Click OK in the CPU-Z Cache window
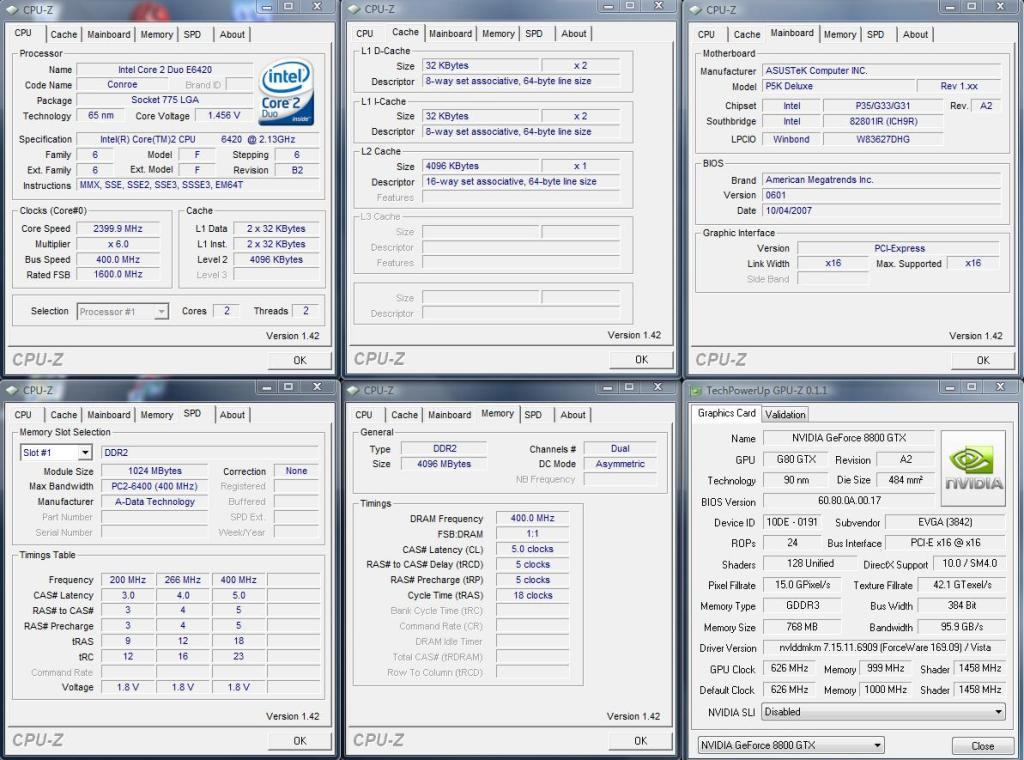The height and width of the screenshot is (760, 1024). (641, 360)
